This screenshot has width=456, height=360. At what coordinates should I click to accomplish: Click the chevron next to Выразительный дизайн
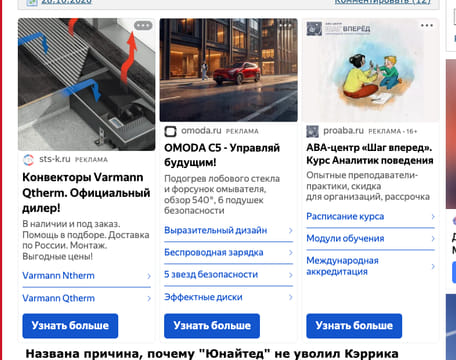(291, 231)
